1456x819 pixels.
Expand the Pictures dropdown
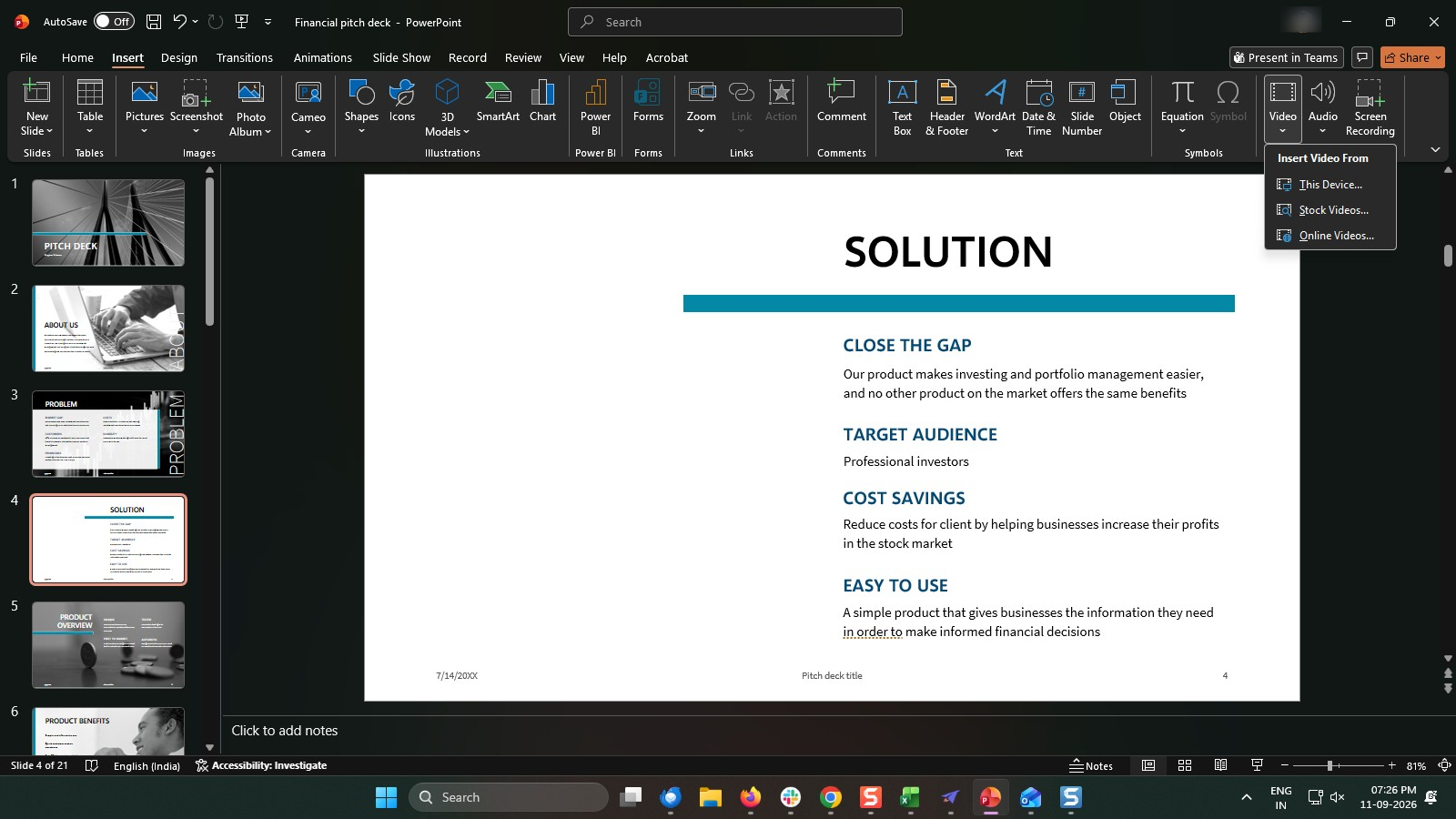pos(144,131)
